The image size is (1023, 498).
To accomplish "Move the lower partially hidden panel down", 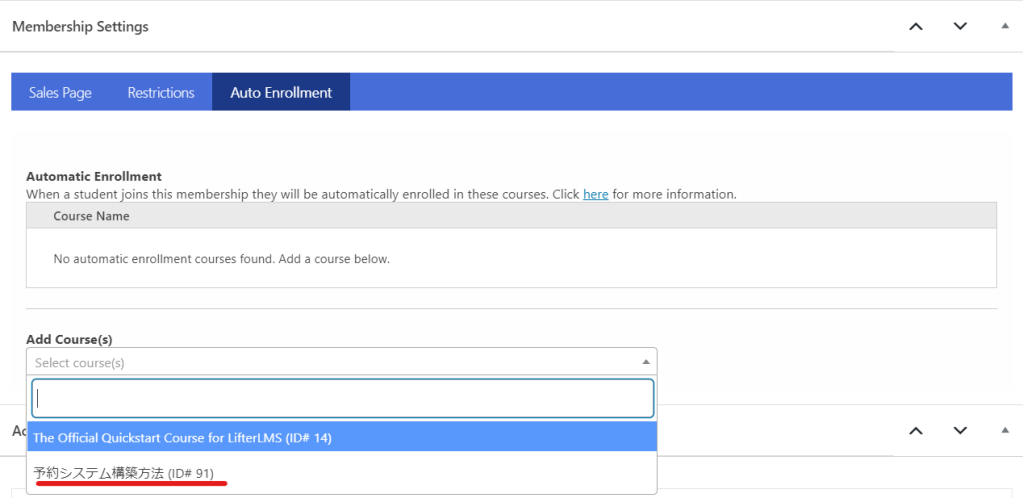I will pyautogui.click(x=960, y=430).
